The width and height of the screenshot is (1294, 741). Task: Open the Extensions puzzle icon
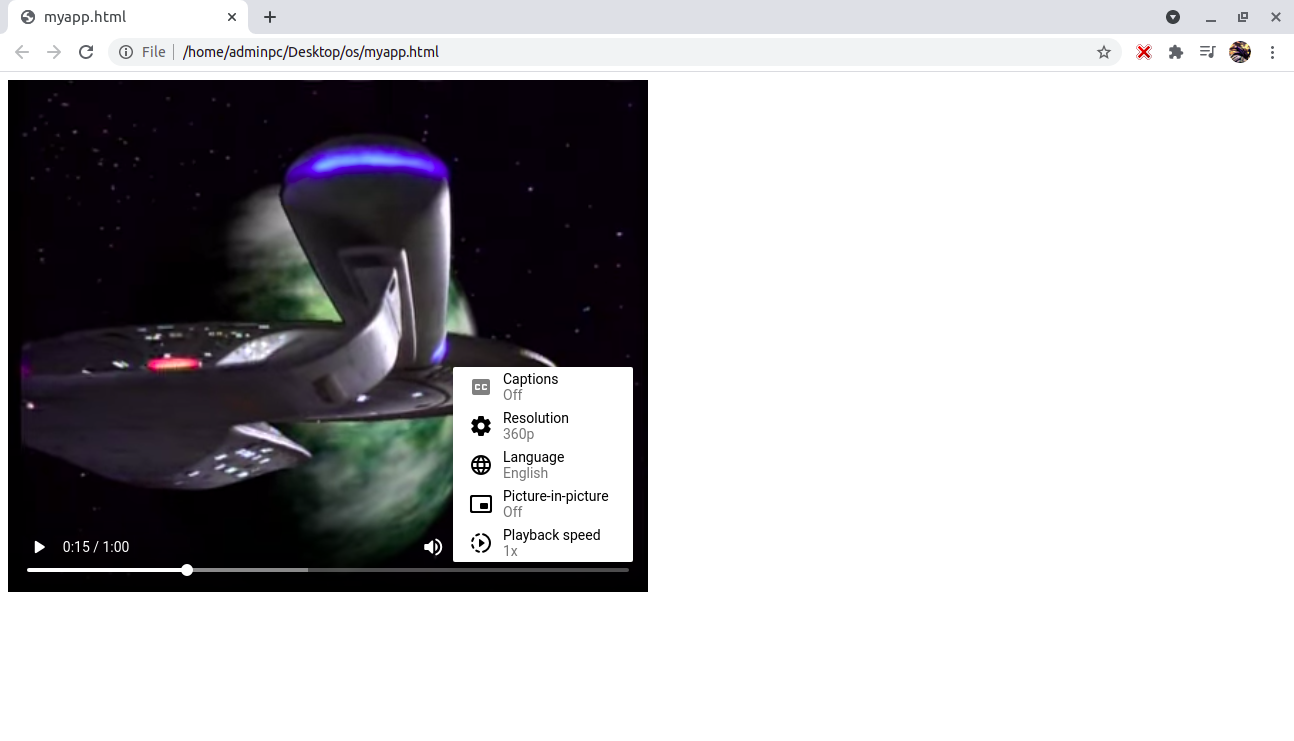tap(1176, 52)
